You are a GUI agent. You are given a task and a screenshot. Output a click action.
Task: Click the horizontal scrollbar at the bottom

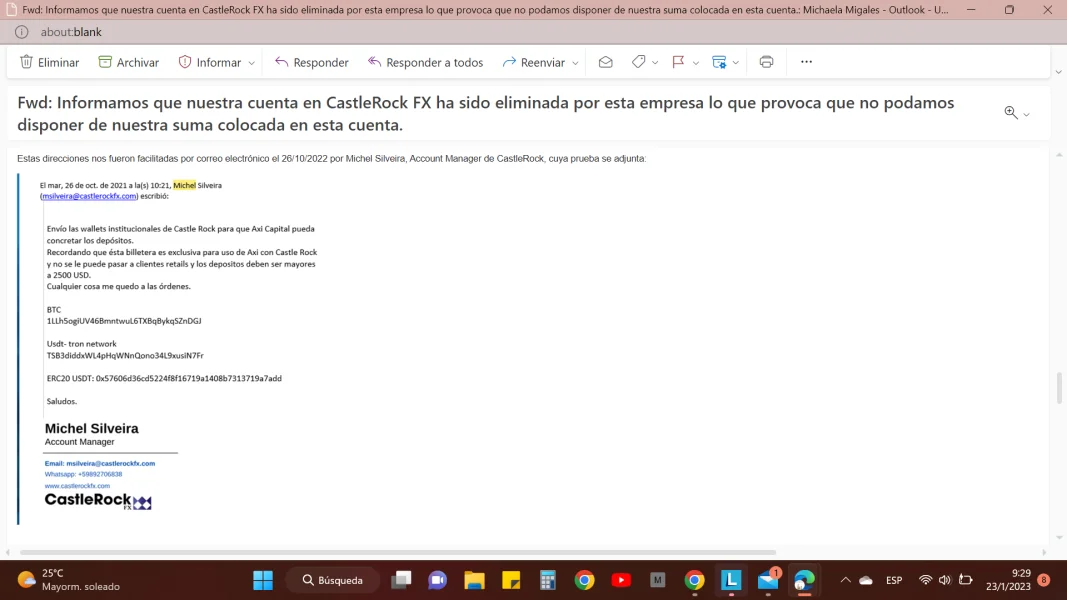click(398, 552)
